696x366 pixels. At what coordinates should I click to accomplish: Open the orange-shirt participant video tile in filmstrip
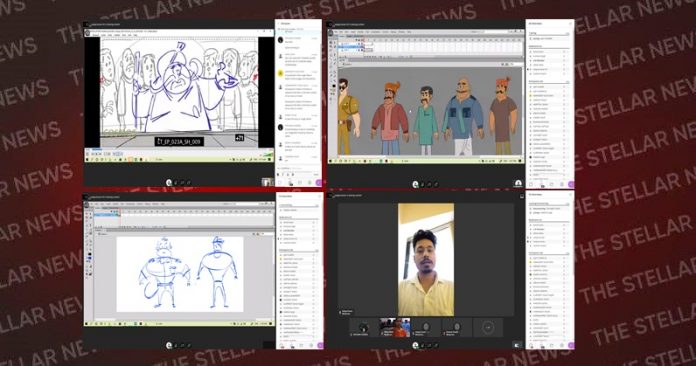[395, 327]
